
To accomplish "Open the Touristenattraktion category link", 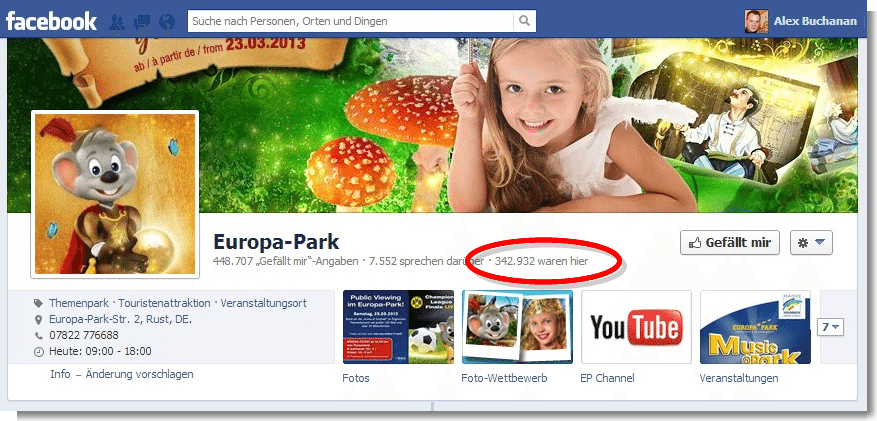I will [x=164, y=303].
